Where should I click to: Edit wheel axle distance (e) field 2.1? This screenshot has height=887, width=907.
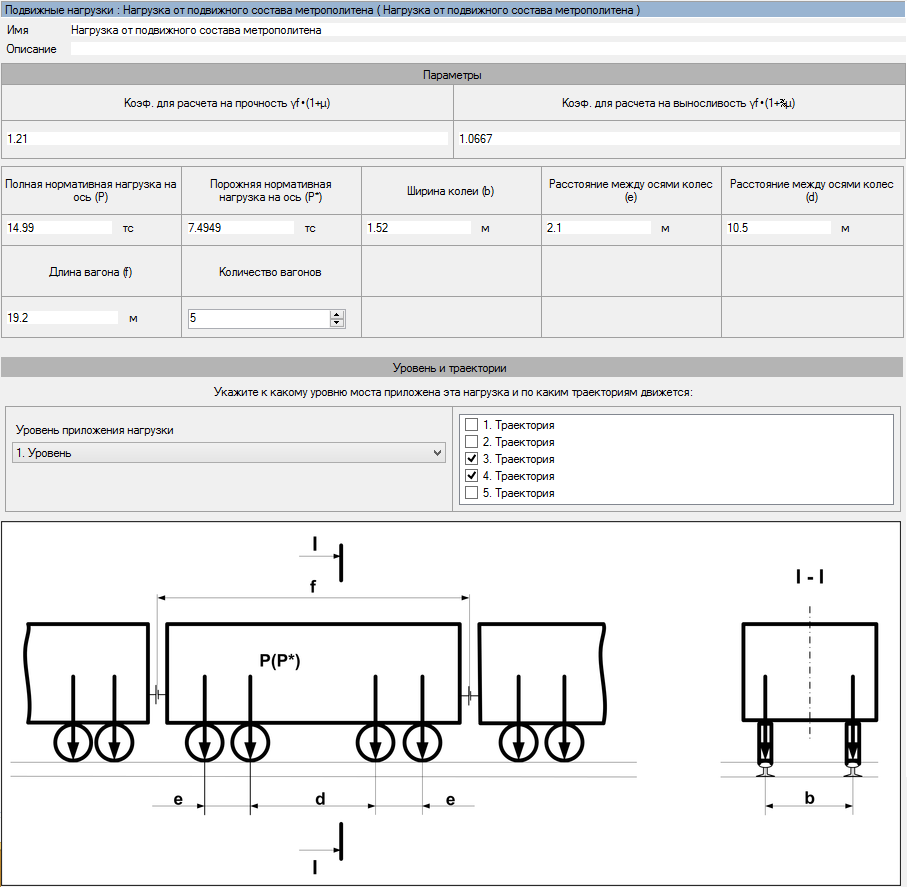click(598, 228)
